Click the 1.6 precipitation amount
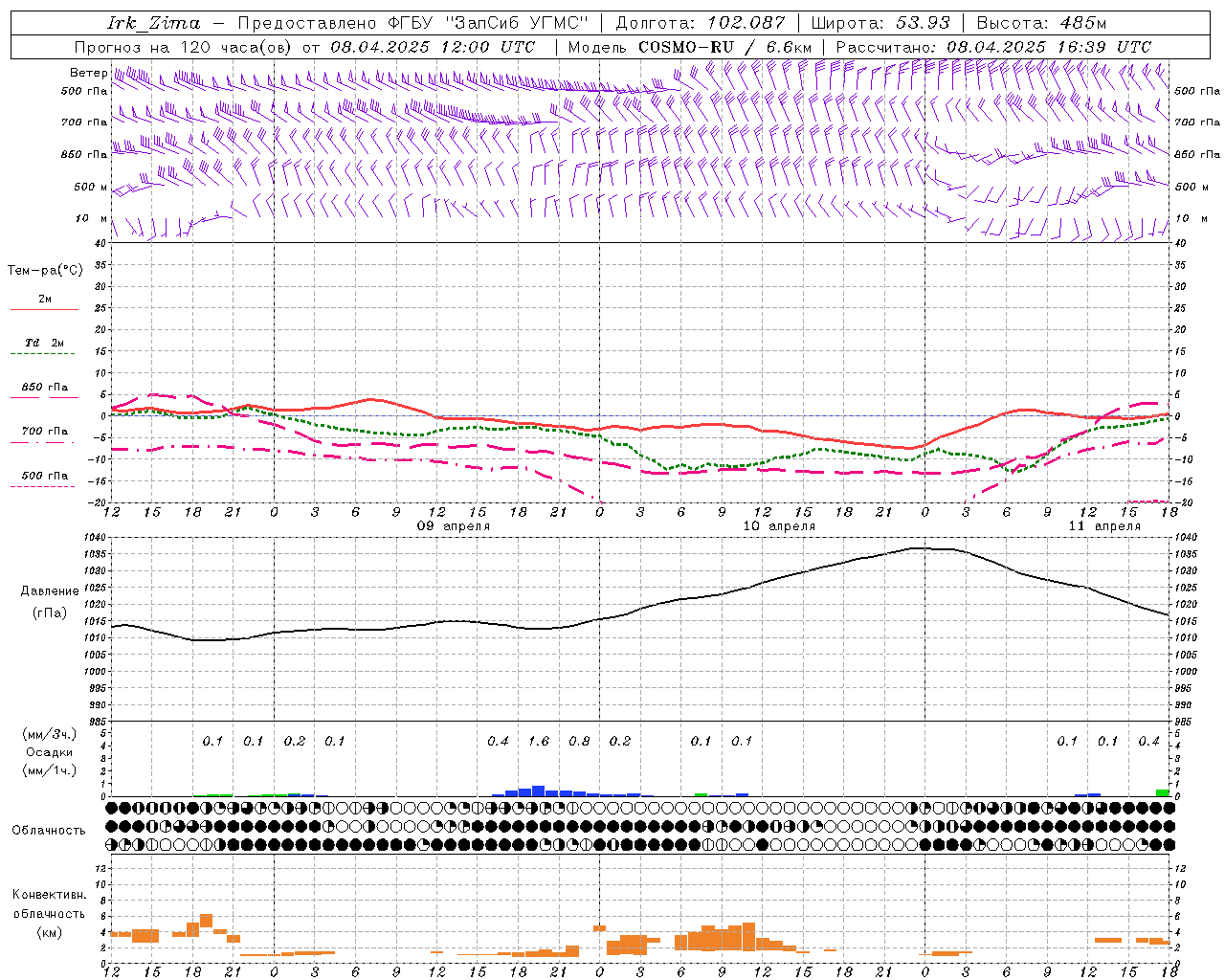Image resolution: width=1225 pixels, height=980 pixels. (539, 742)
